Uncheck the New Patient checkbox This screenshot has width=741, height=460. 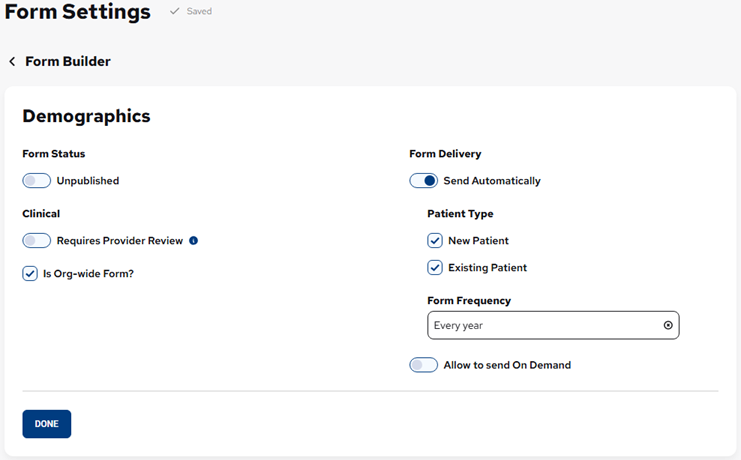pos(435,241)
